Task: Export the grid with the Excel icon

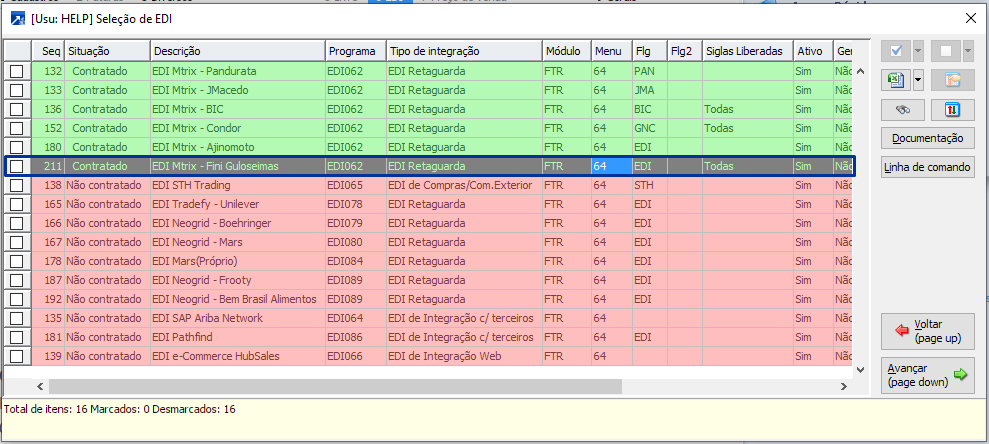Action: 896,80
